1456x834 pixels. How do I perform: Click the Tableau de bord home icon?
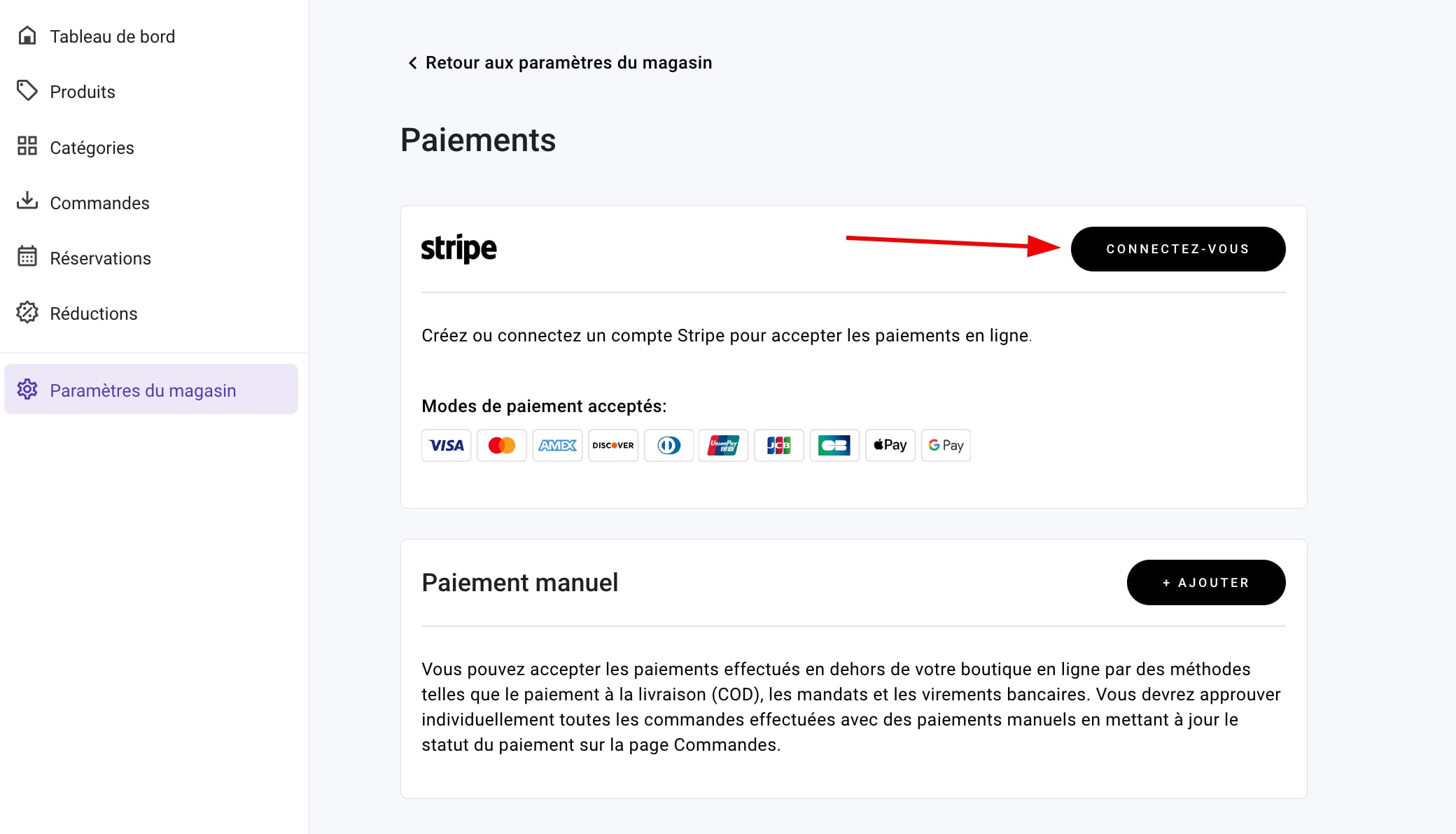27,36
